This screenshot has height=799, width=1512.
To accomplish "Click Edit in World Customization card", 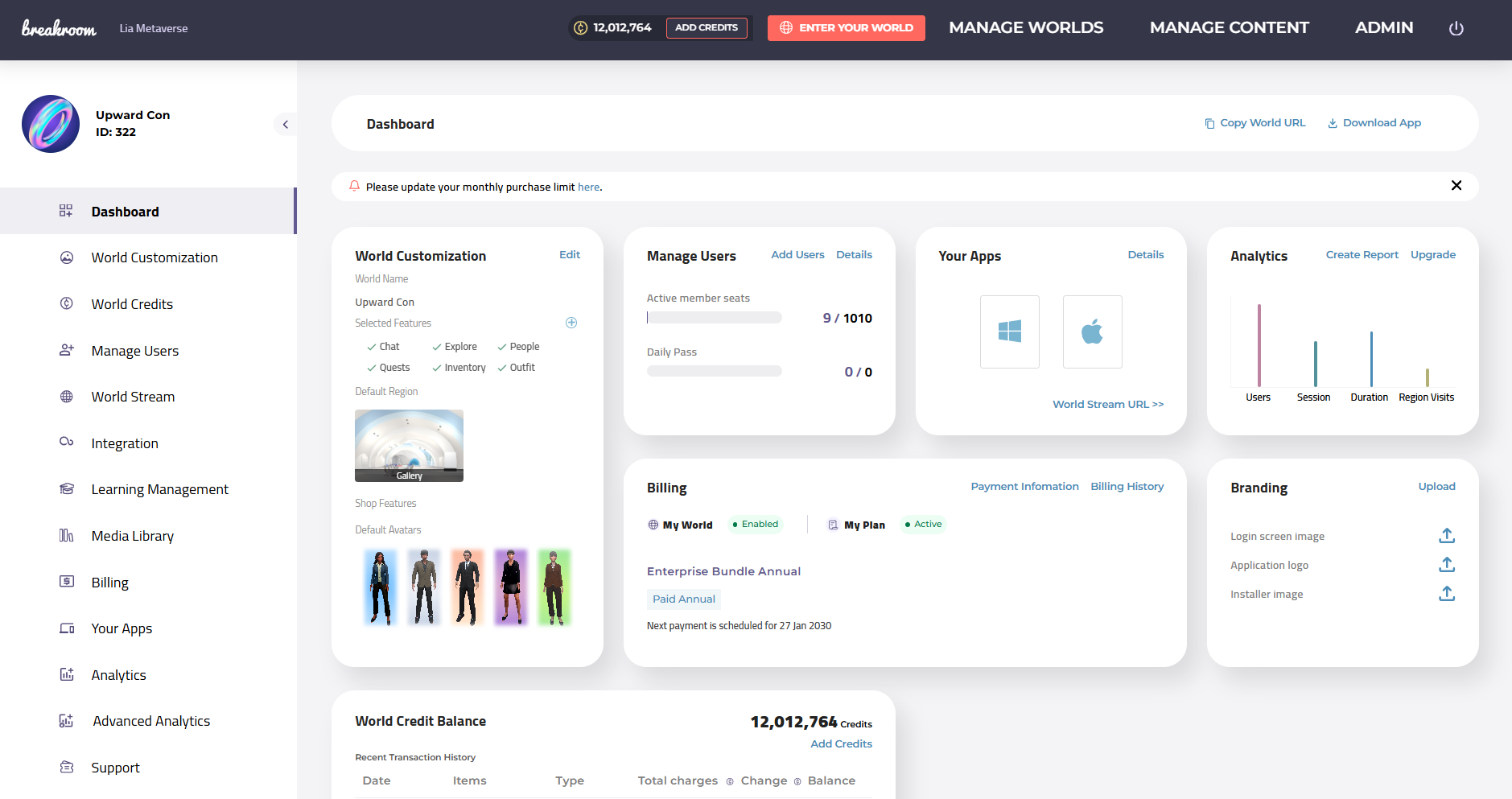I will coord(570,255).
